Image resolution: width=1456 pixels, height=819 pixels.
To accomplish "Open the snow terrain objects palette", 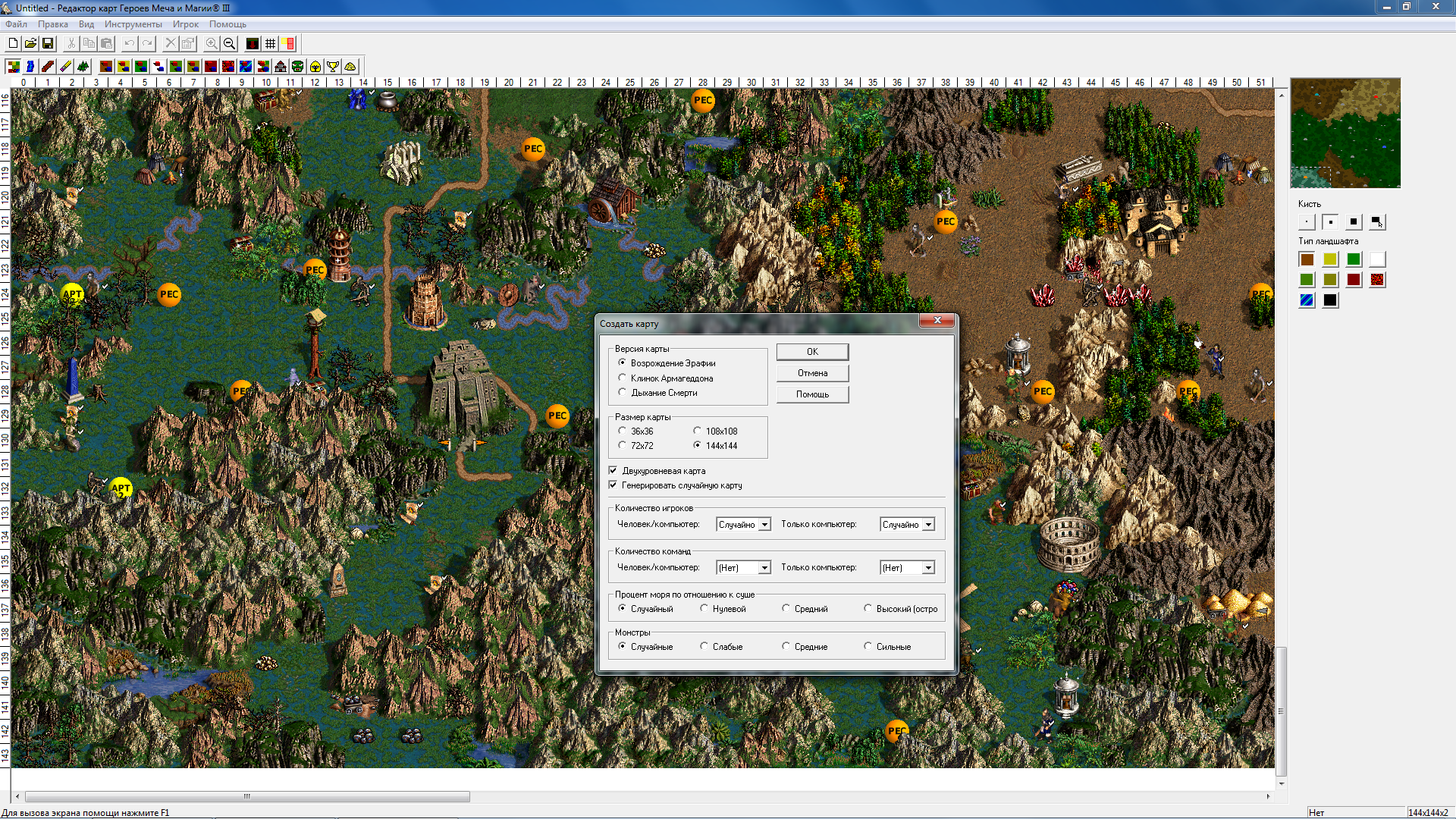I will pos(158,66).
